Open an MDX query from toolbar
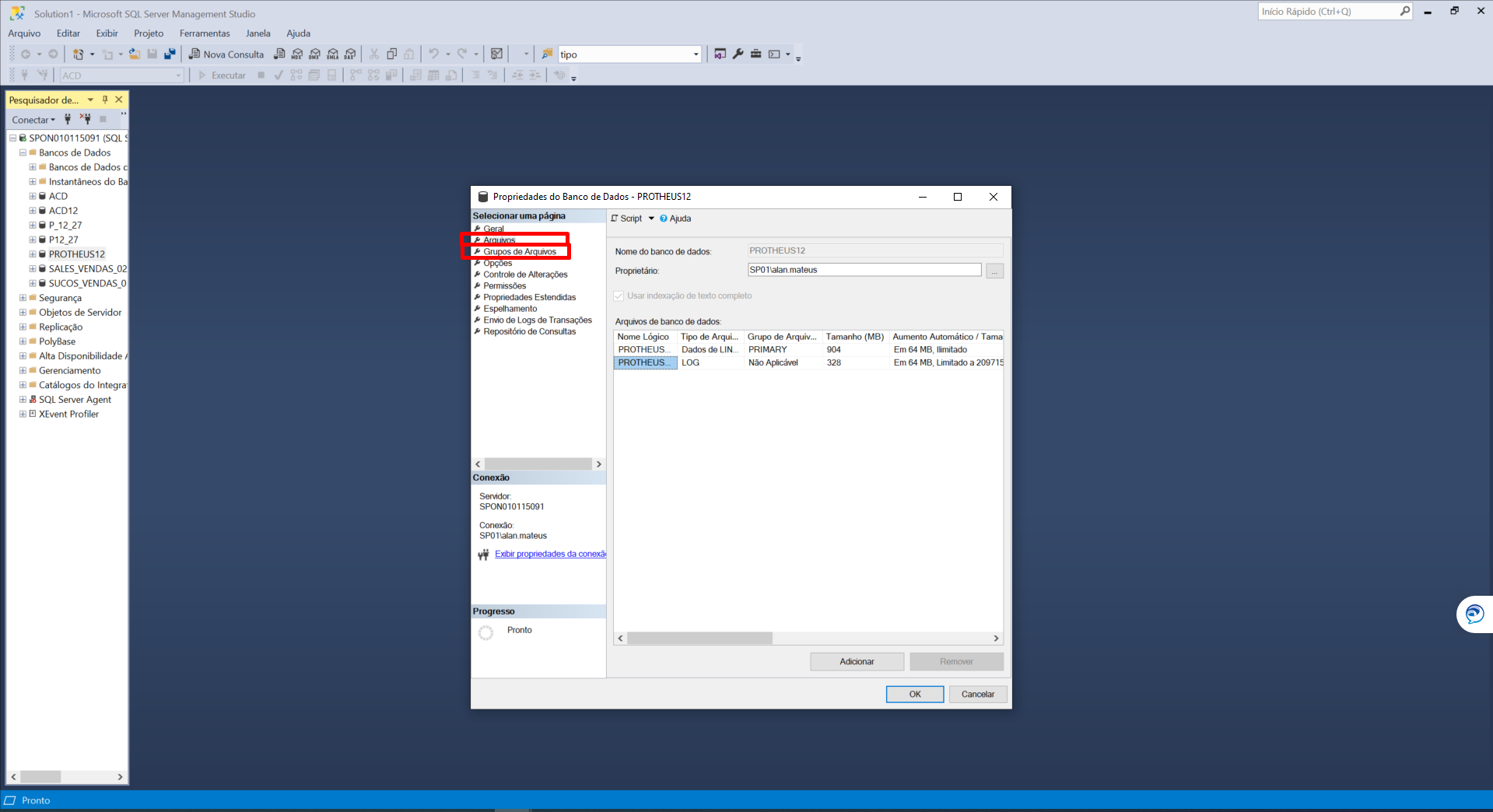 coord(297,54)
